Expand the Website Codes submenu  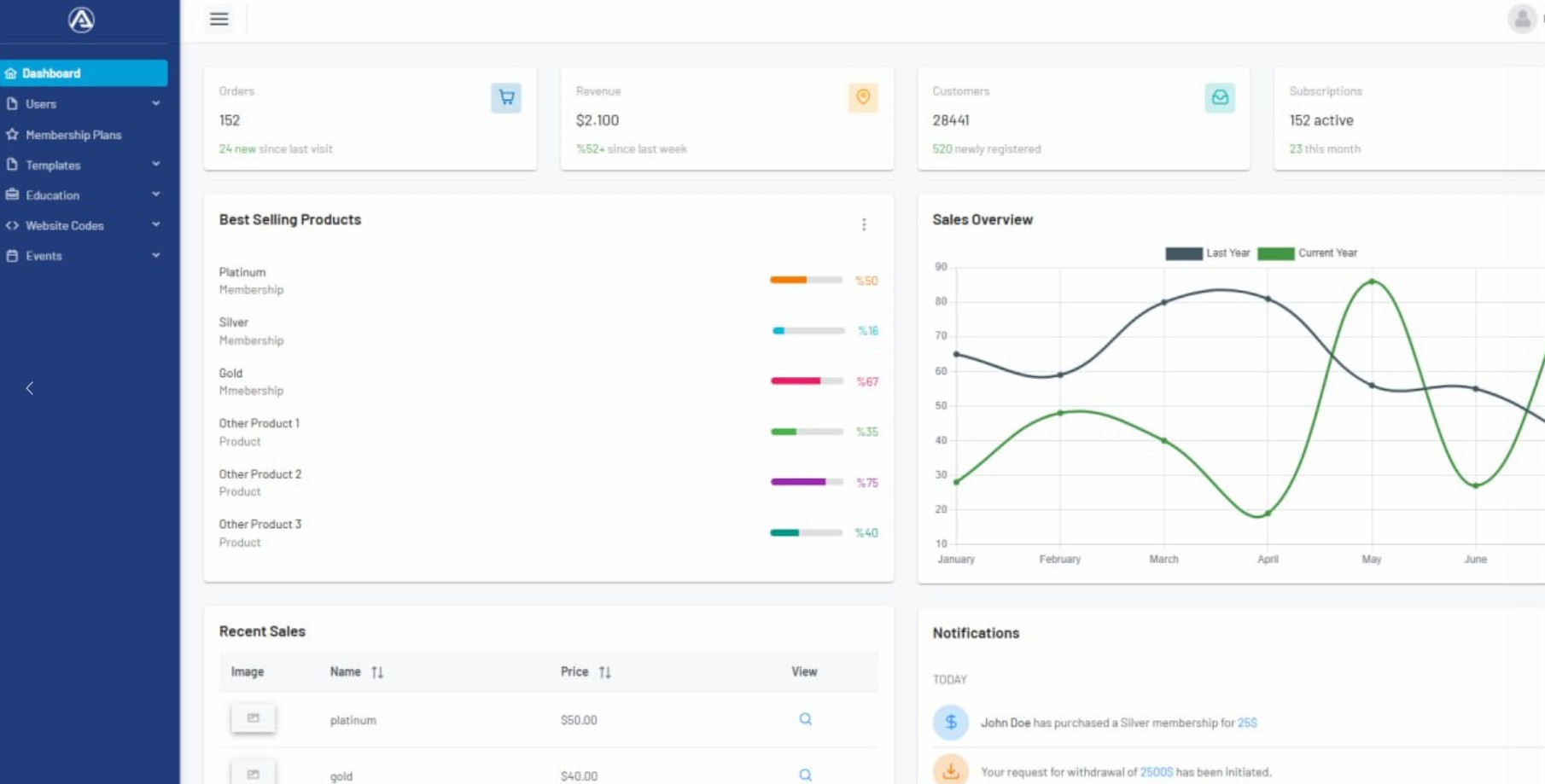pyautogui.click(x=83, y=225)
